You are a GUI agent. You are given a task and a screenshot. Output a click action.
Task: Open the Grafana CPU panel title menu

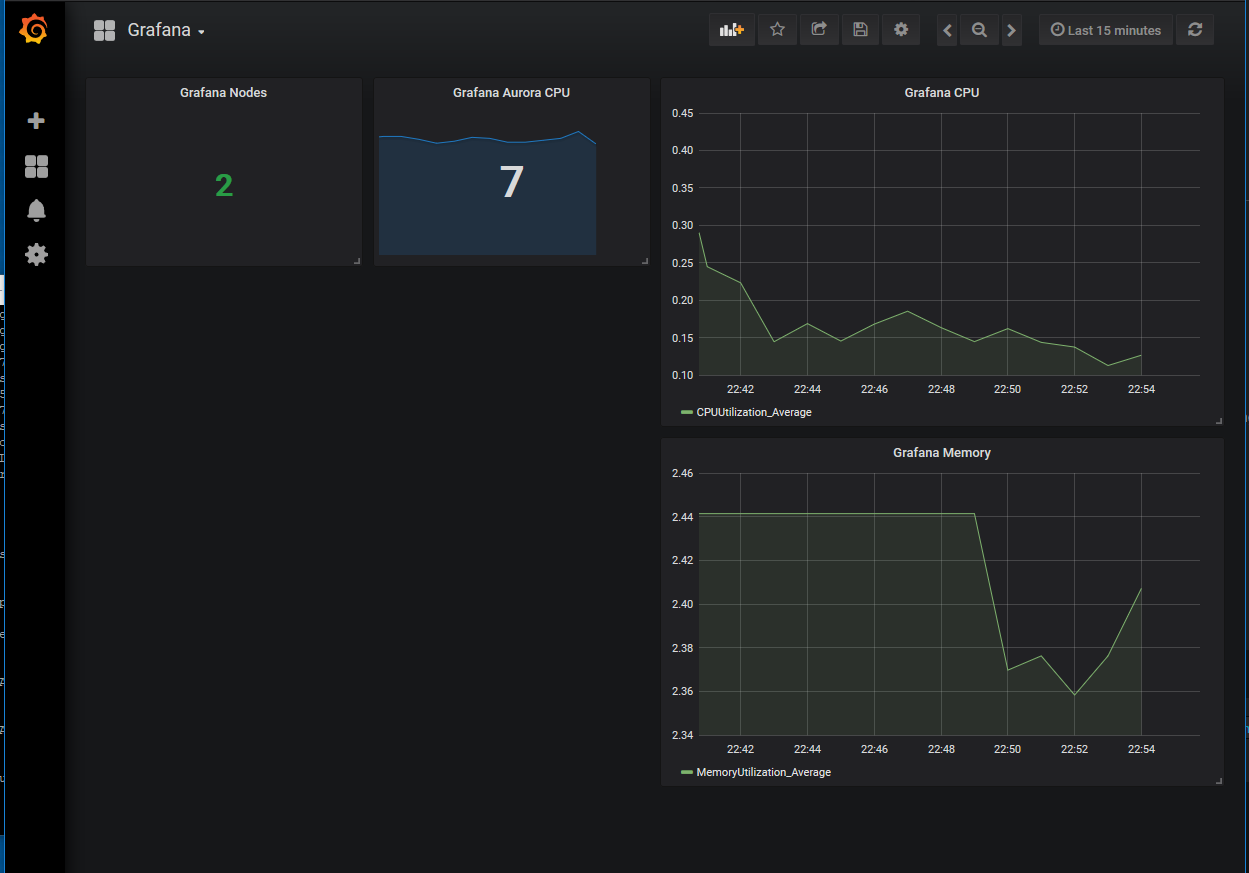941,93
